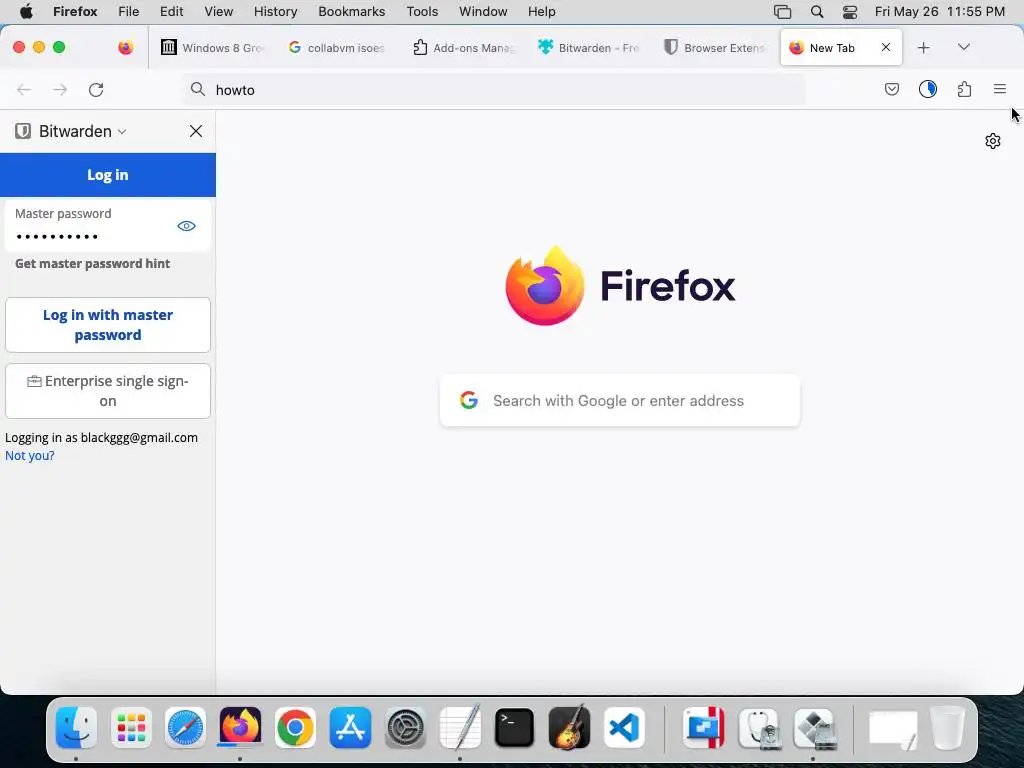Open Finder from the Dock
Image resolution: width=1024 pixels, height=768 pixels.
76,728
